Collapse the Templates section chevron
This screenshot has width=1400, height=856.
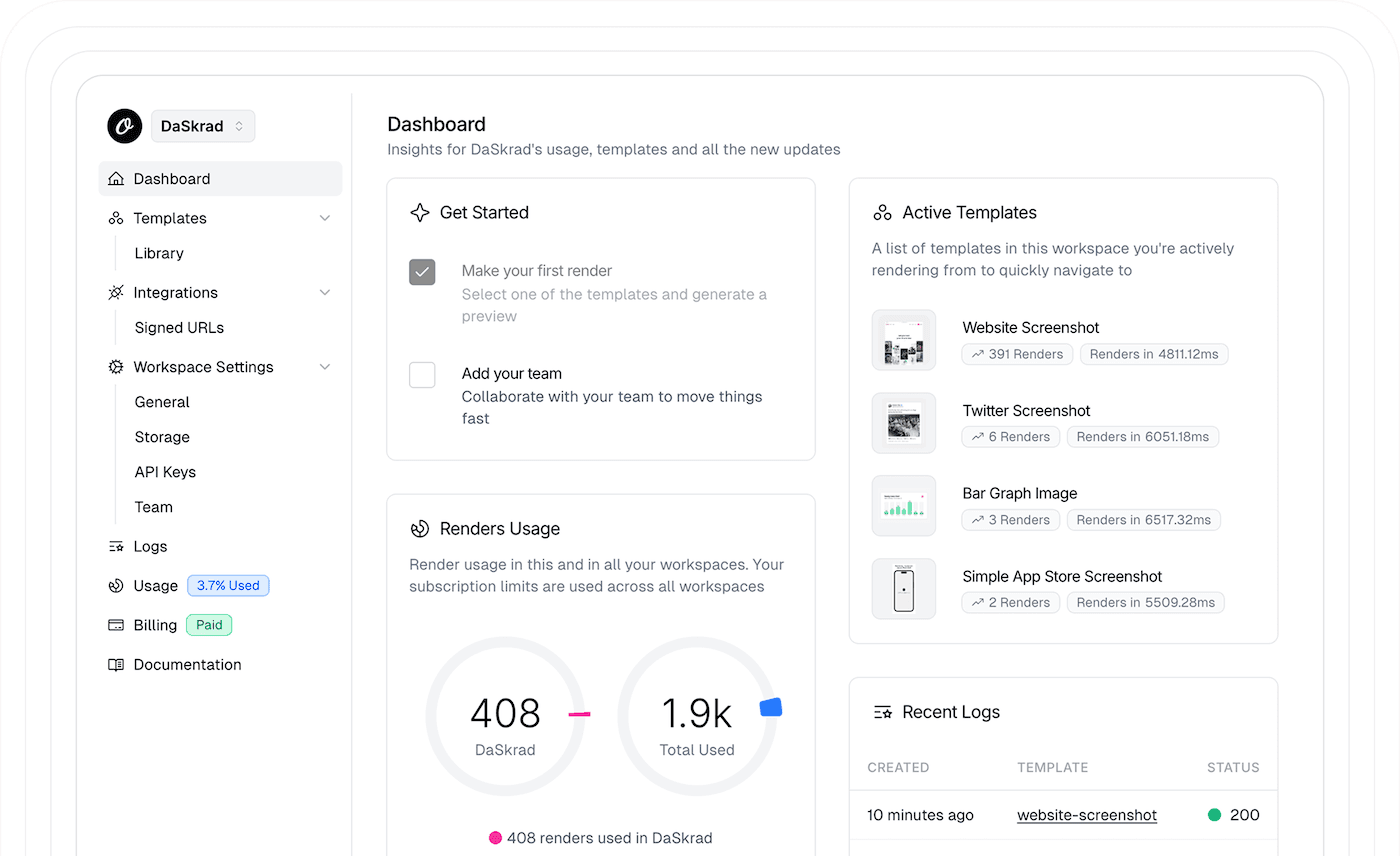[x=324, y=218]
